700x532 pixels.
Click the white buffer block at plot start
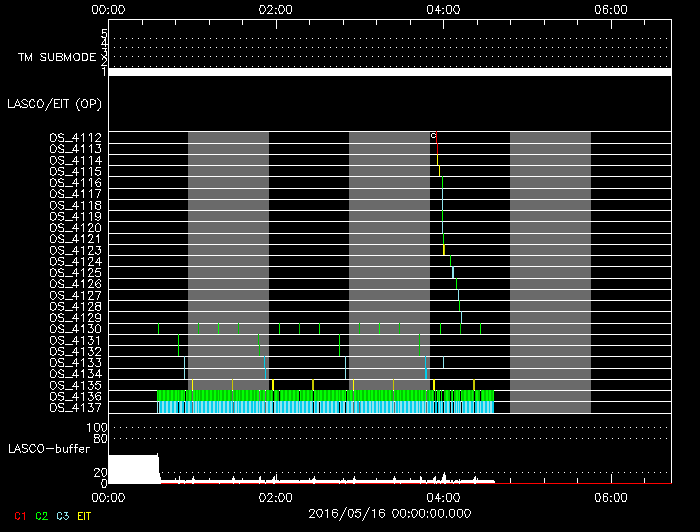coord(133,469)
